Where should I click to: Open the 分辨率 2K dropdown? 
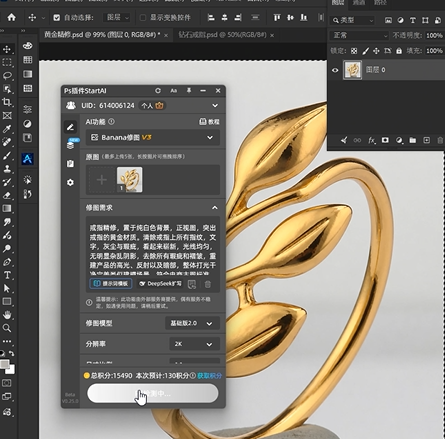[194, 344]
